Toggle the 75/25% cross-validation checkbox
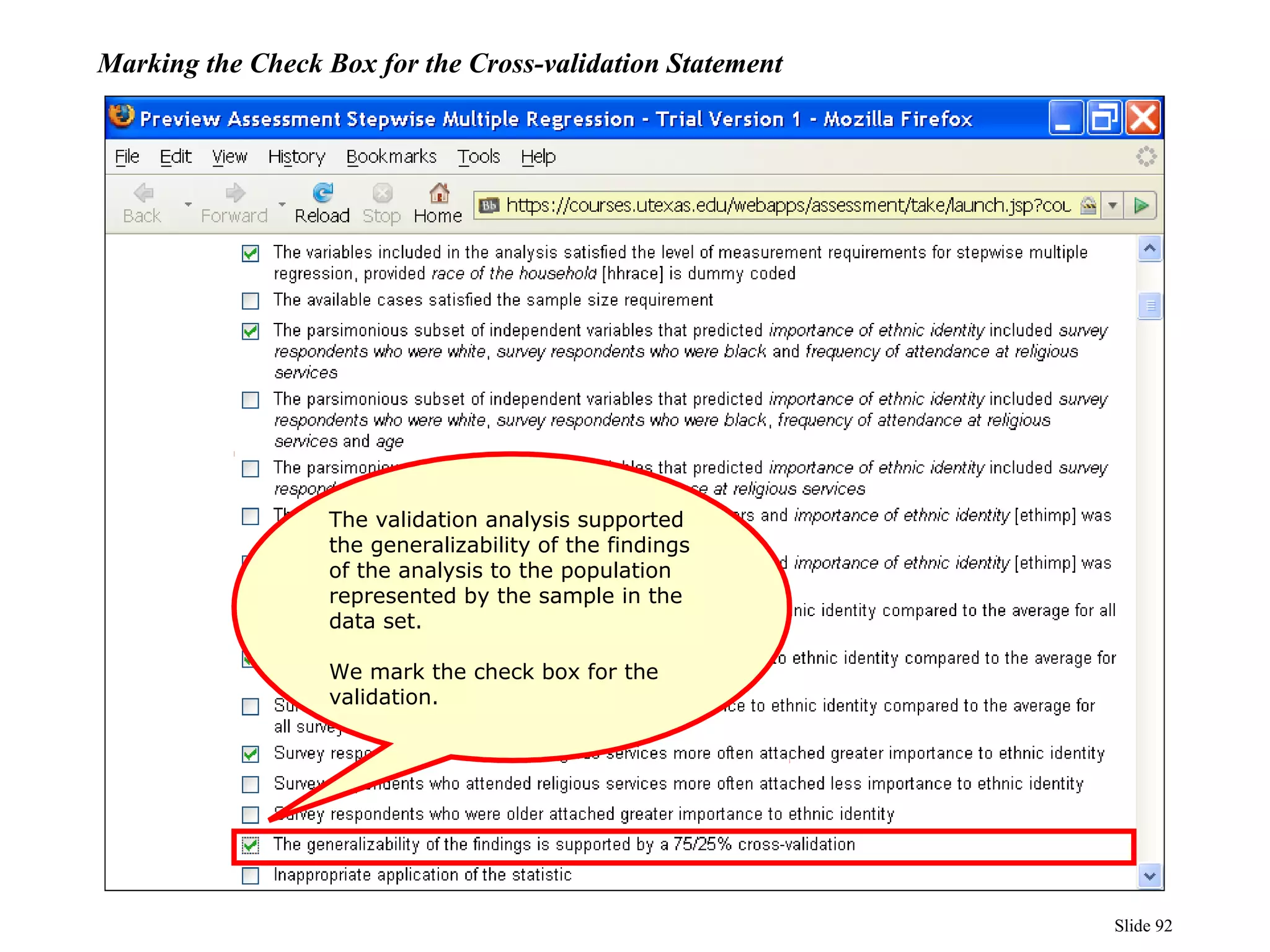The width and height of the screenshot is (1270, 952). [251, 845]
